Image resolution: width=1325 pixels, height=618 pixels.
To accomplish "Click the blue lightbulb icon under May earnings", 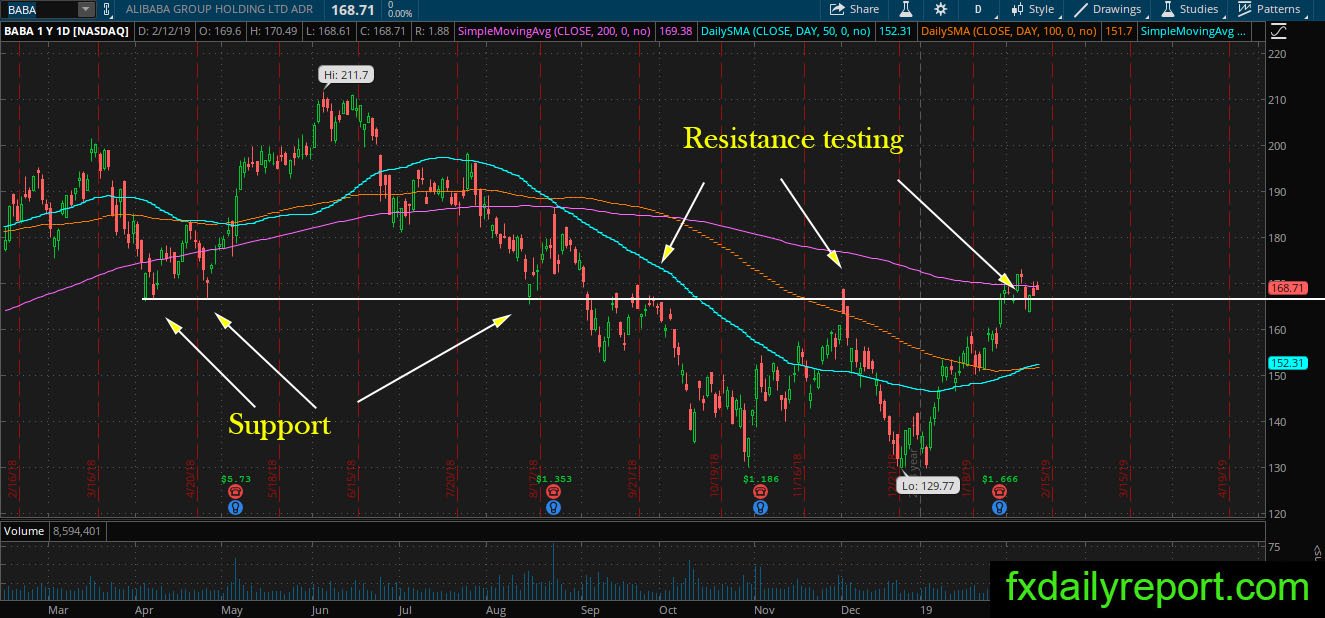I will [x=234, y=508].
